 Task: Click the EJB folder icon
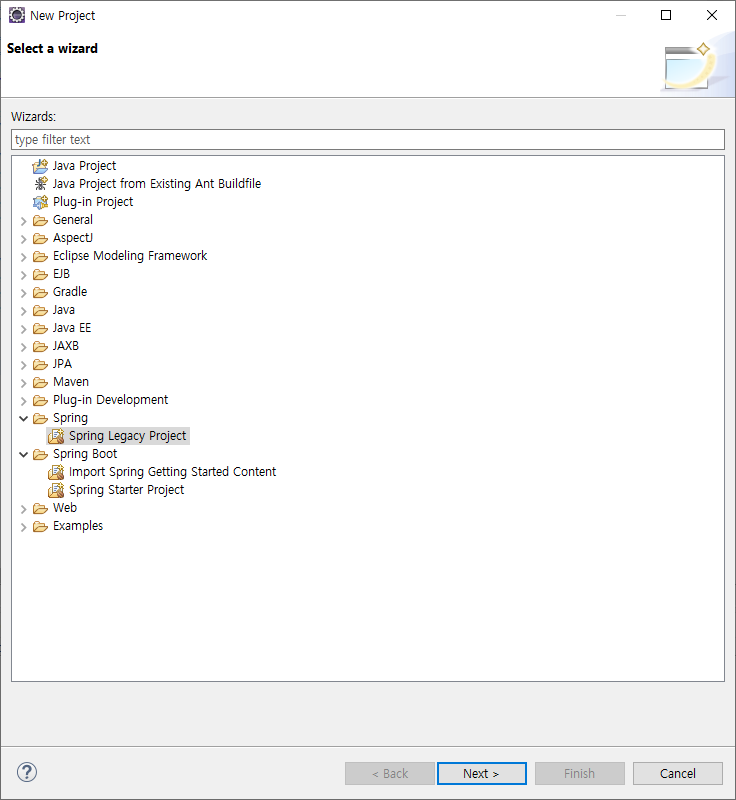tap(40, 274)
